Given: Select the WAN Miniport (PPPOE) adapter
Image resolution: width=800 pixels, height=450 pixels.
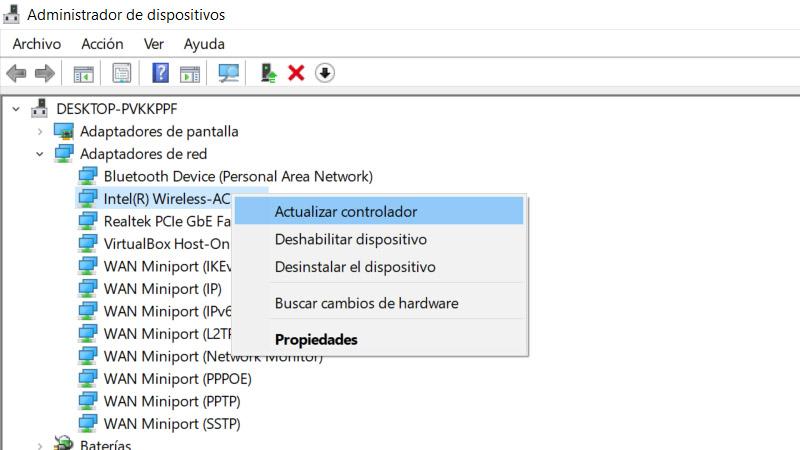Looking at the screenshot, I should 177,379.
